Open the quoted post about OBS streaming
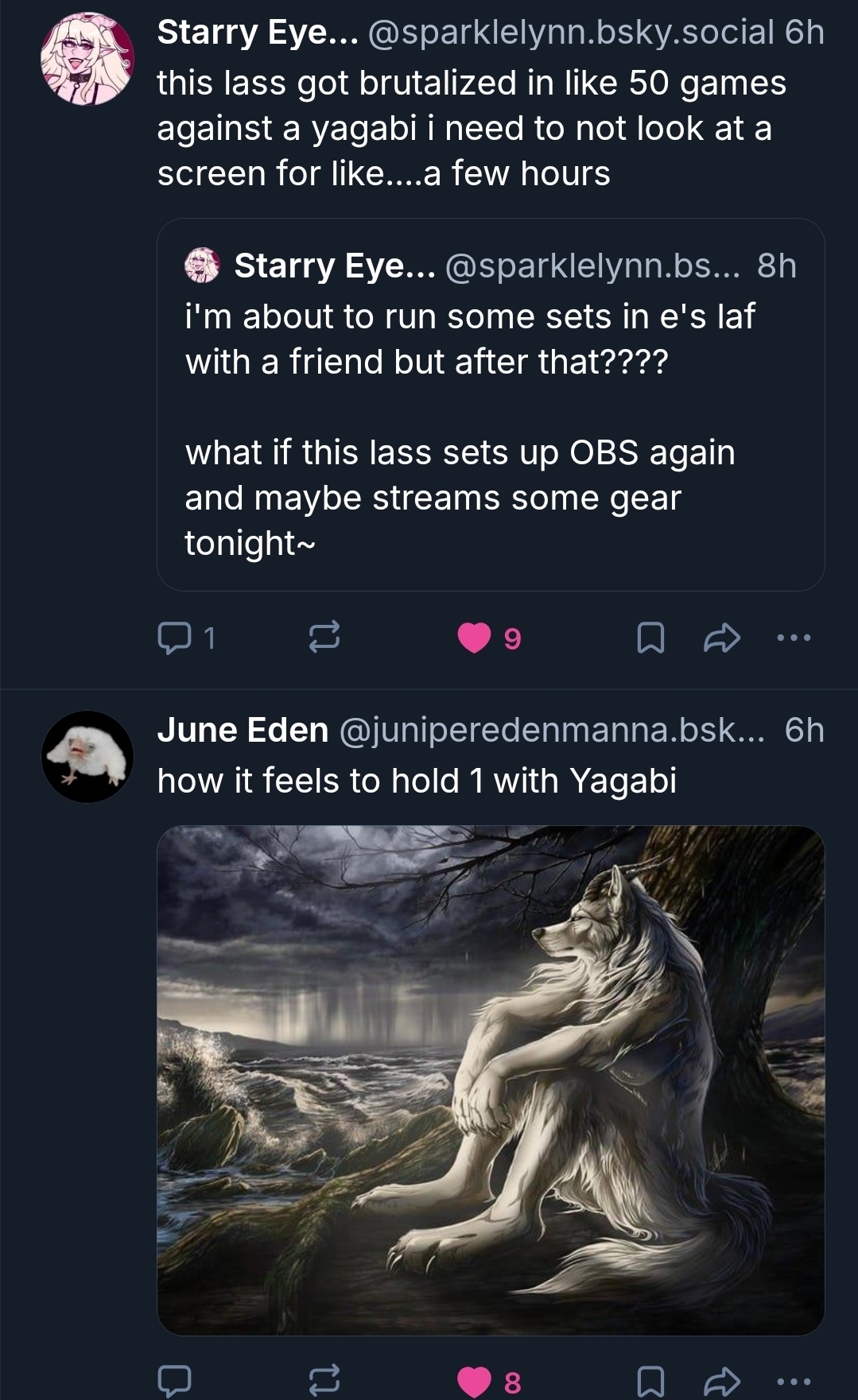The image size is (858, 1400). coord(491,429)
